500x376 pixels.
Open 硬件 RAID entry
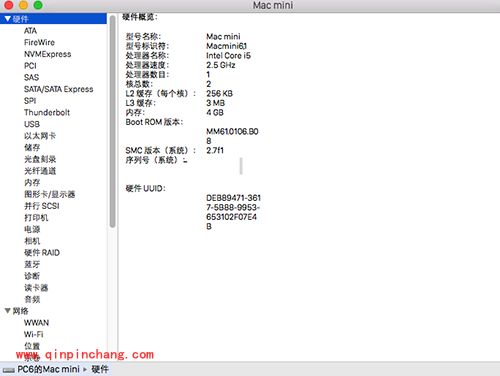tap(42, 252)
